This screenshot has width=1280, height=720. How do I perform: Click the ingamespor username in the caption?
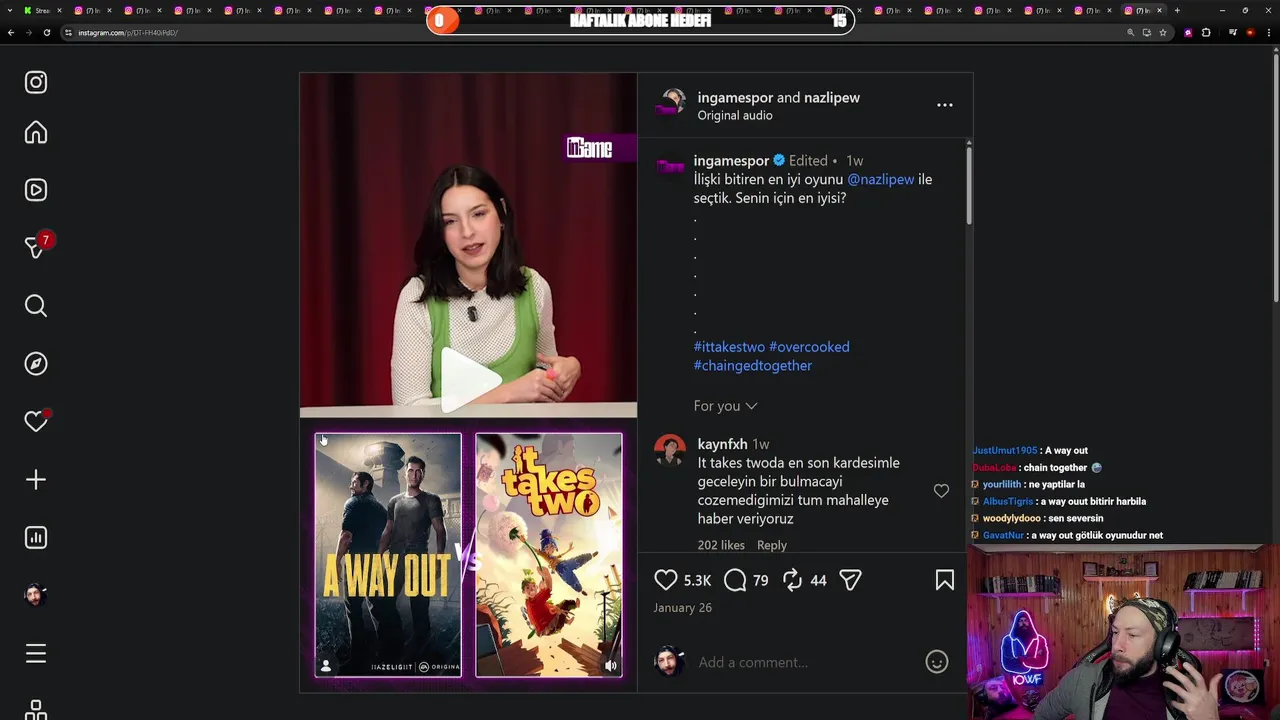click(x=732, y=161)
